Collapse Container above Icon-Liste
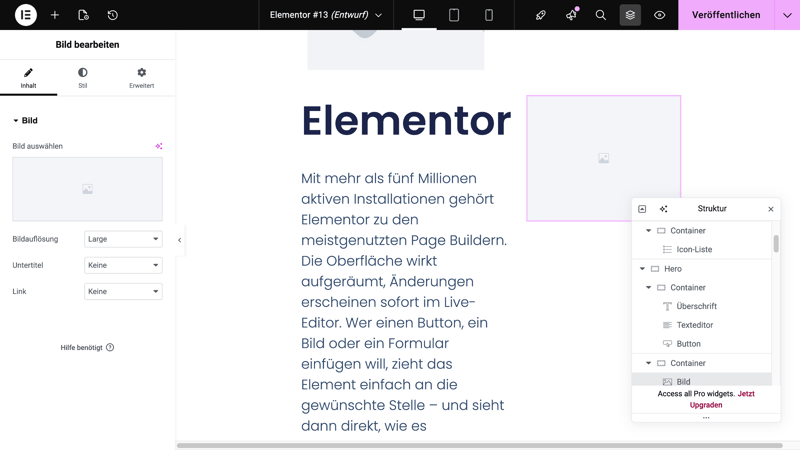 click(648, 231)
